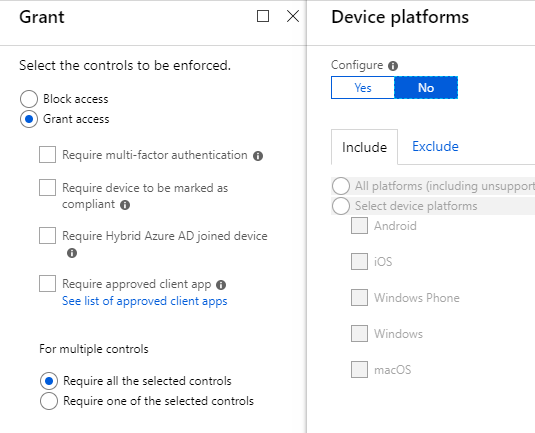The height and width of the screenshot is (433, 535).
Task: Check Require multi-factor authentication
Action: (47, 155)
